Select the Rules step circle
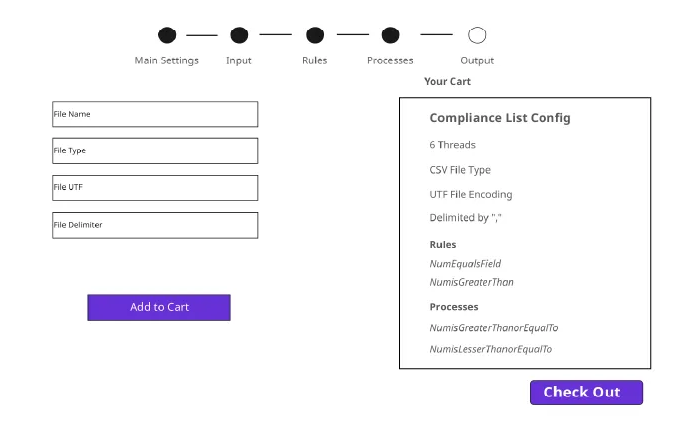 point(315,36)
